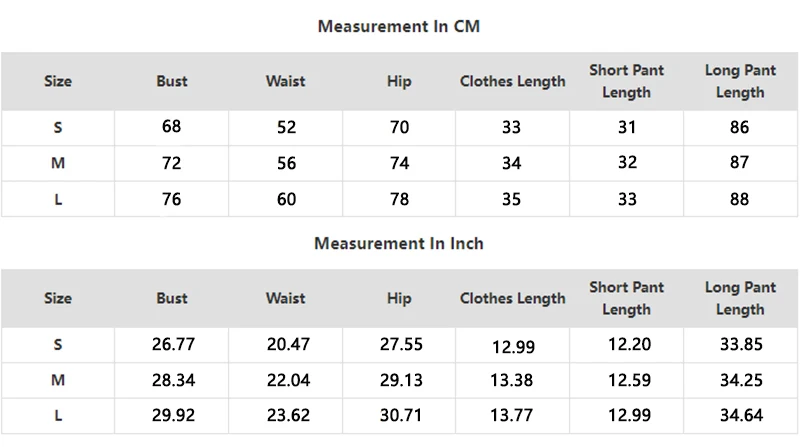800x447 pixels.
Task: Select the Bust header in CM table
Action: pyautogui.click(x=171, y=81)
